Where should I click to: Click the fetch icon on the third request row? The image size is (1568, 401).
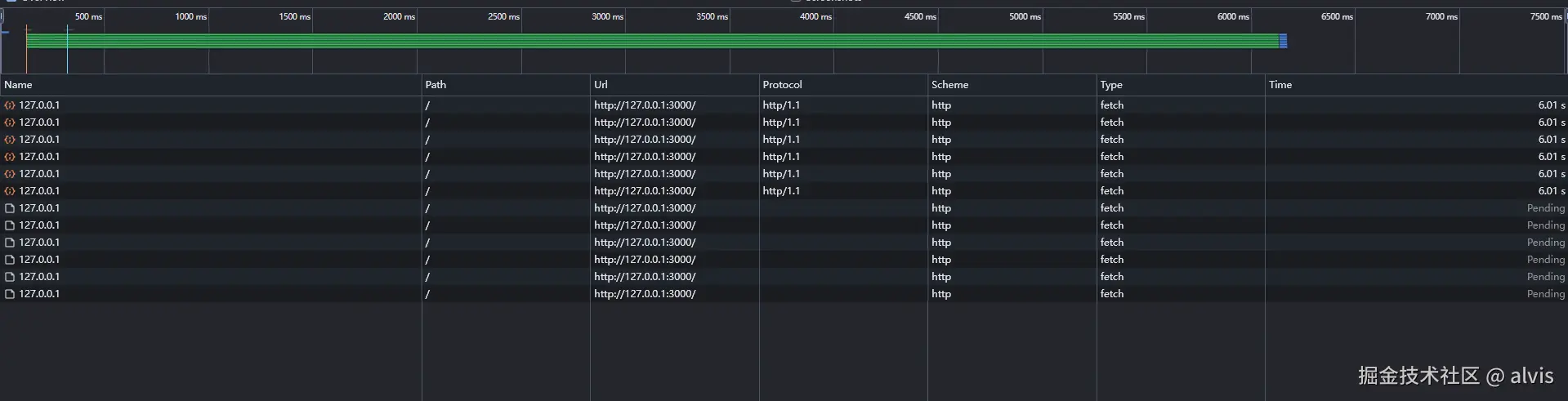tap(10, 140)
